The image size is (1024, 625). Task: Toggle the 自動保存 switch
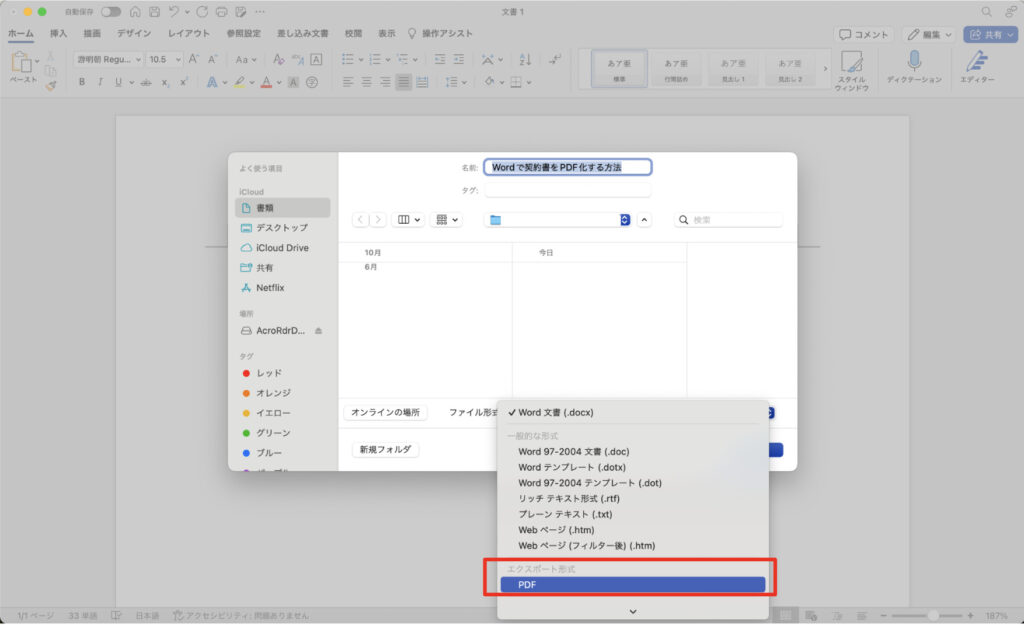tap(111, 12)
